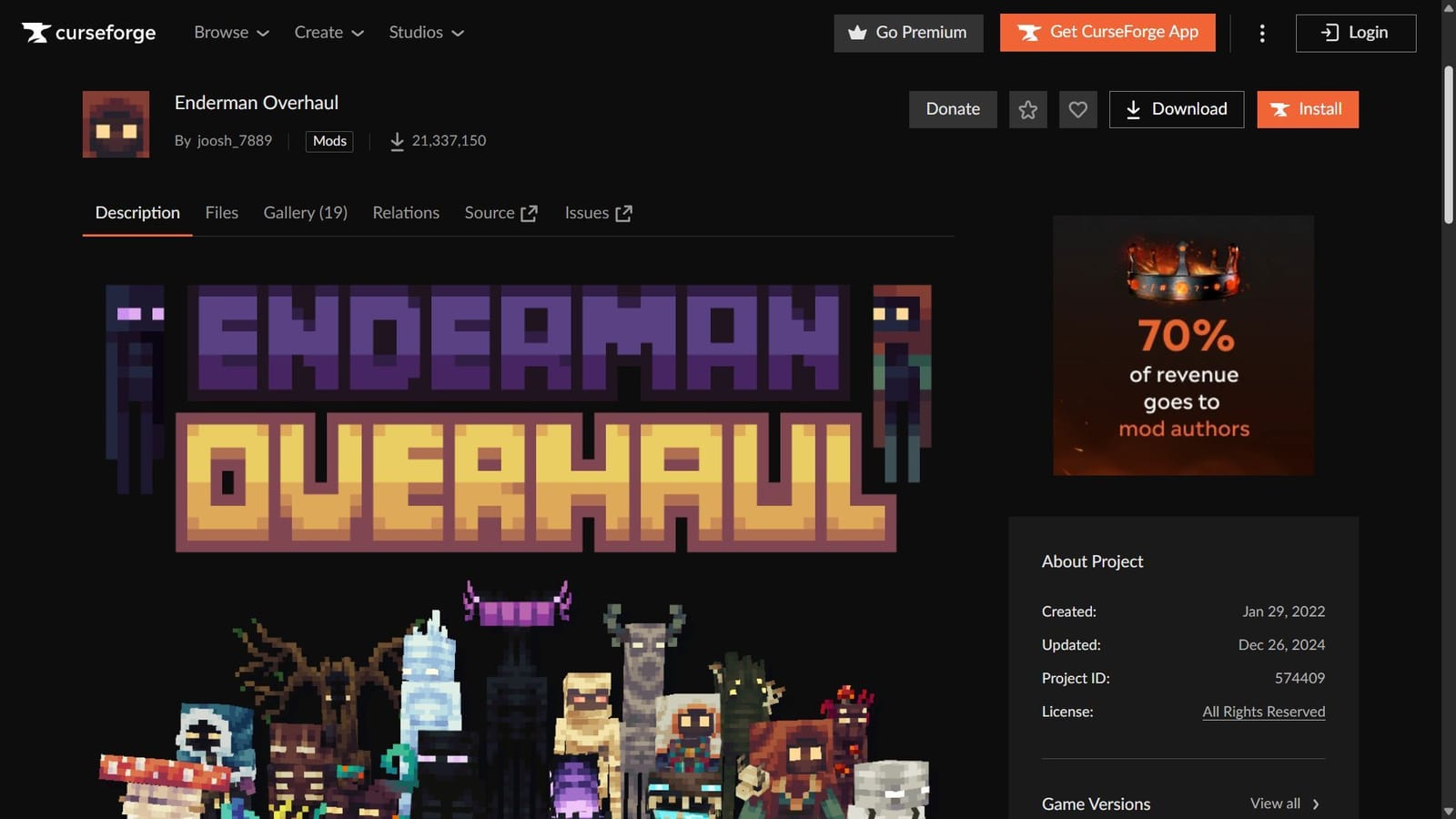Screen dimensions: 1456x819
Task: Expand View all Game Versions
Action: coord(1284,804)
